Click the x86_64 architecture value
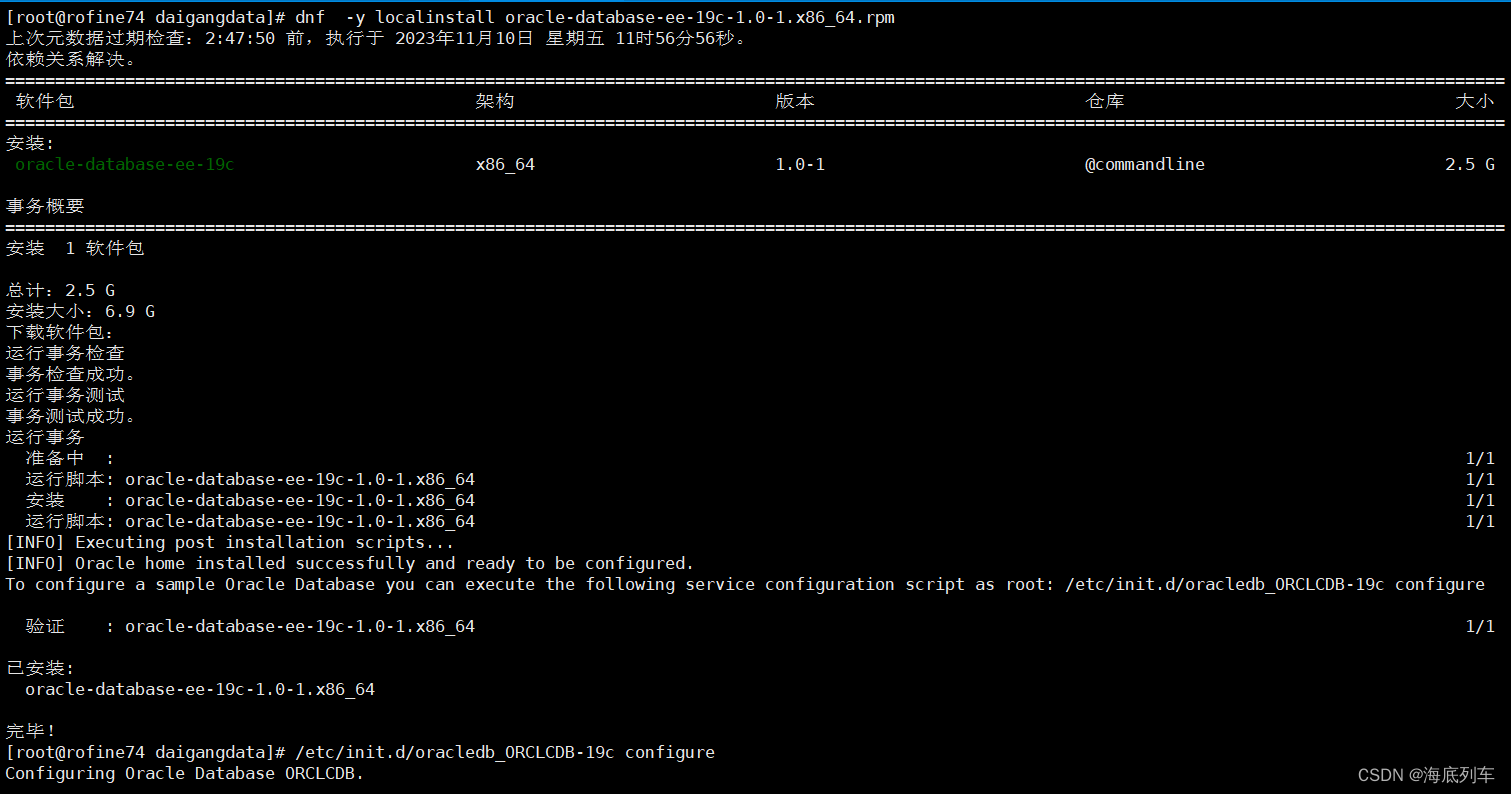The image size is (1511, 794). (505, 164)
